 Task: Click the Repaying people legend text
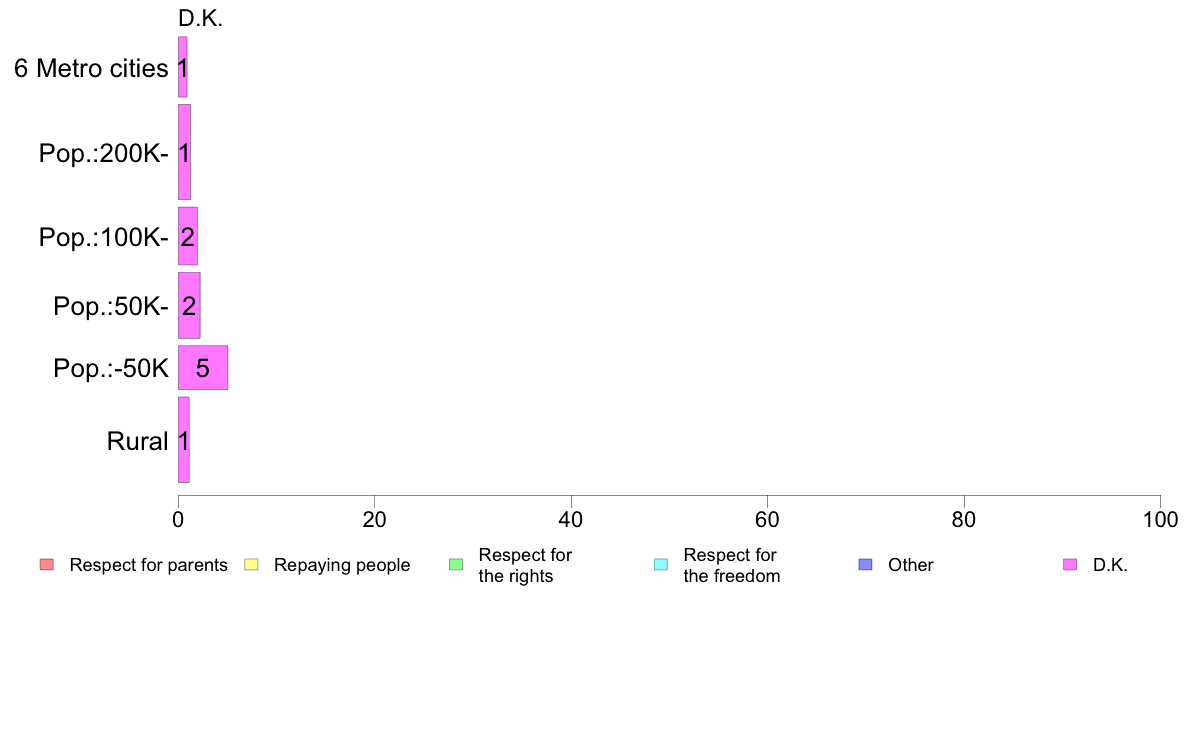point(342,565)
